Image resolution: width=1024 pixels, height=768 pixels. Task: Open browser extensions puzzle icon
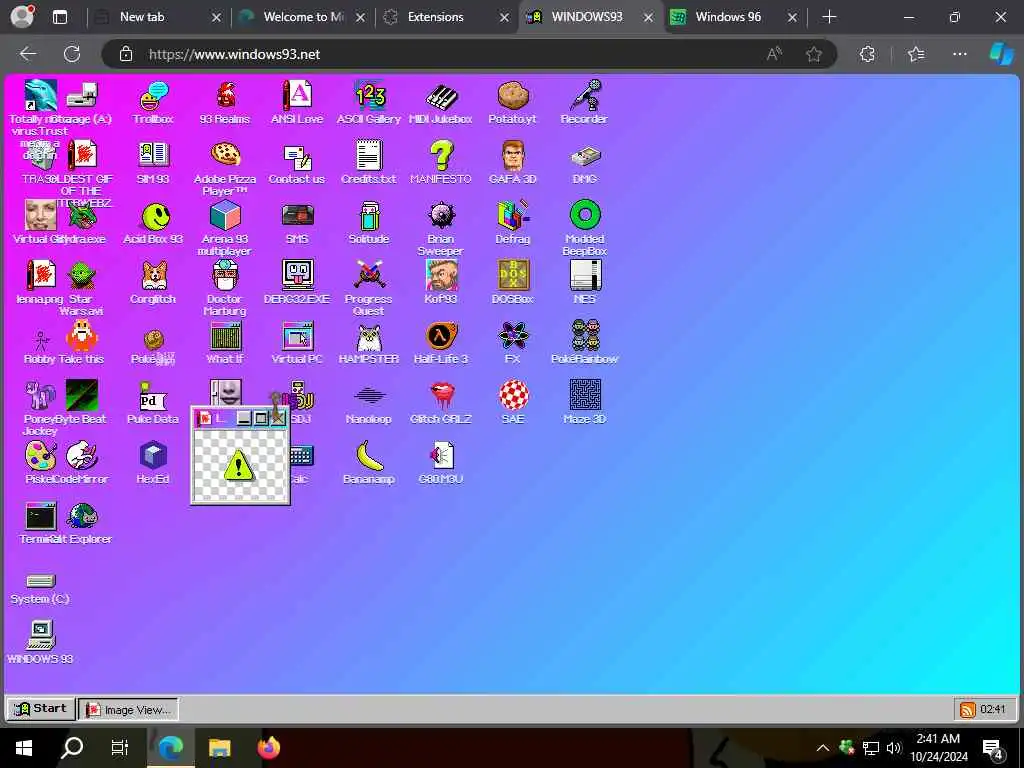867,54
